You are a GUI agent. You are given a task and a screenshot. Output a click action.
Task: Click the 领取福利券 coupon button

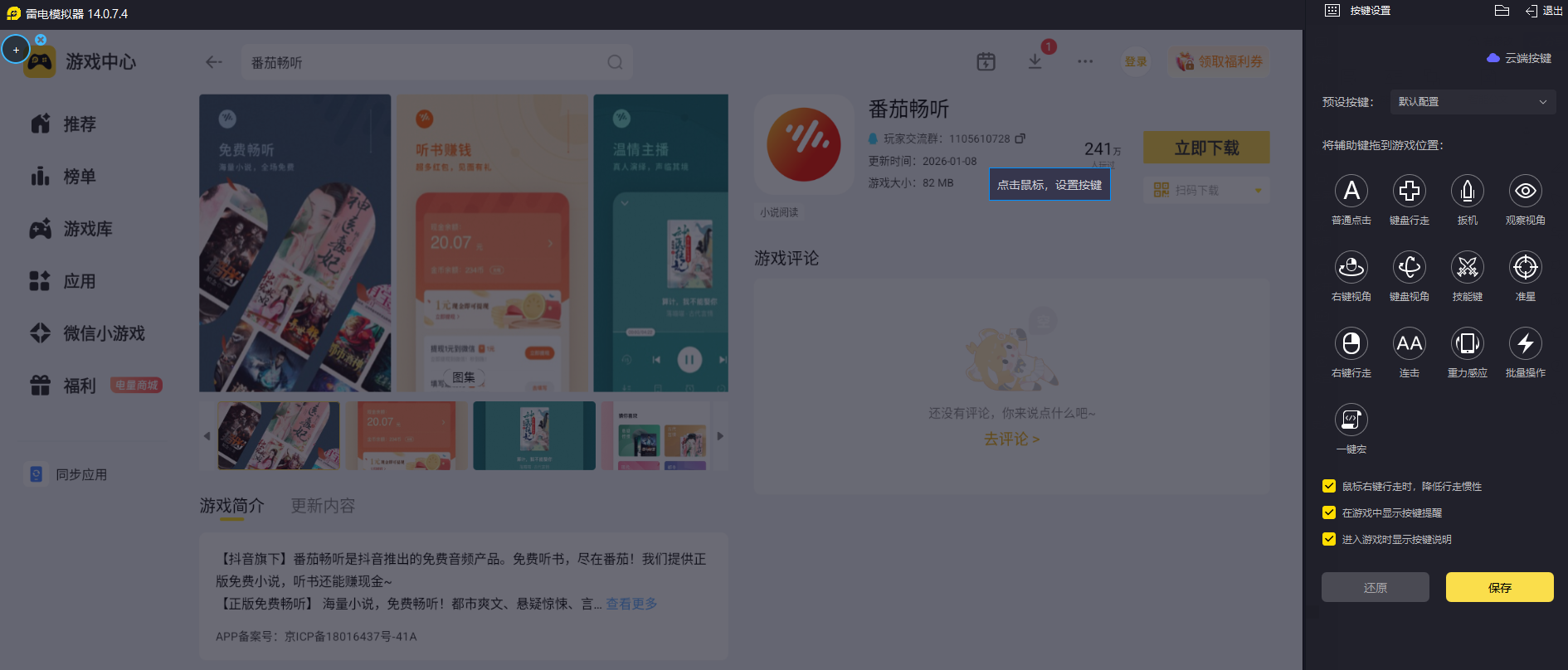pyautogui.click(x=1219, y=61)
